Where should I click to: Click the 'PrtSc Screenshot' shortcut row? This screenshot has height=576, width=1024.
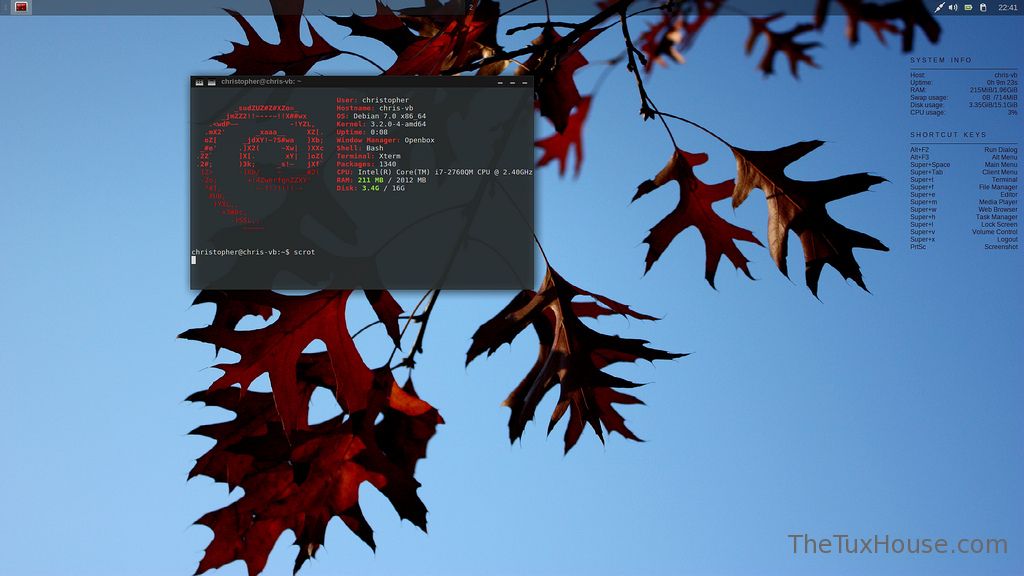[x=964, y=247]
